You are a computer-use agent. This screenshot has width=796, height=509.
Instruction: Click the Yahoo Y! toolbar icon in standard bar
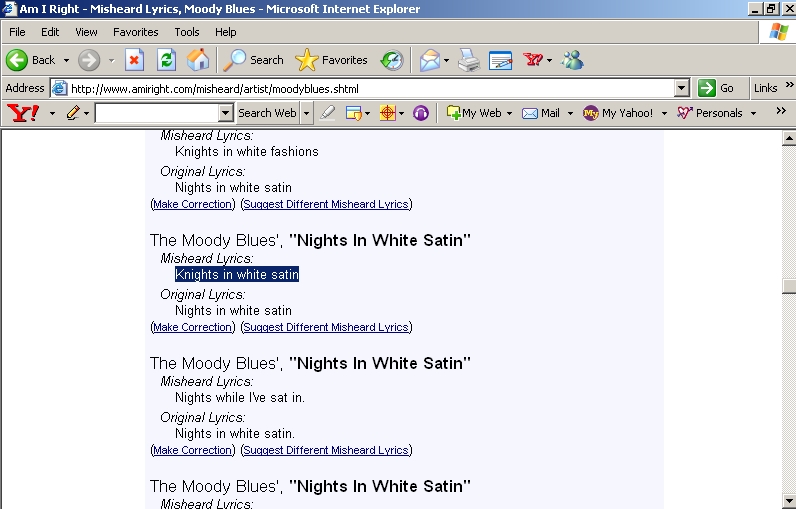click(533, 60)
